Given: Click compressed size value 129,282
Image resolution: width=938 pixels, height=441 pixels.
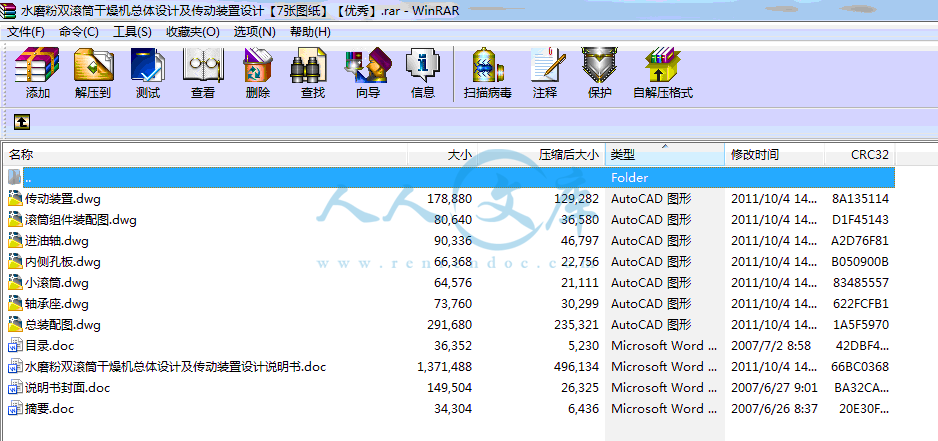Looking at the screenshot, I should pyautogui.click(x=577, y=199).
